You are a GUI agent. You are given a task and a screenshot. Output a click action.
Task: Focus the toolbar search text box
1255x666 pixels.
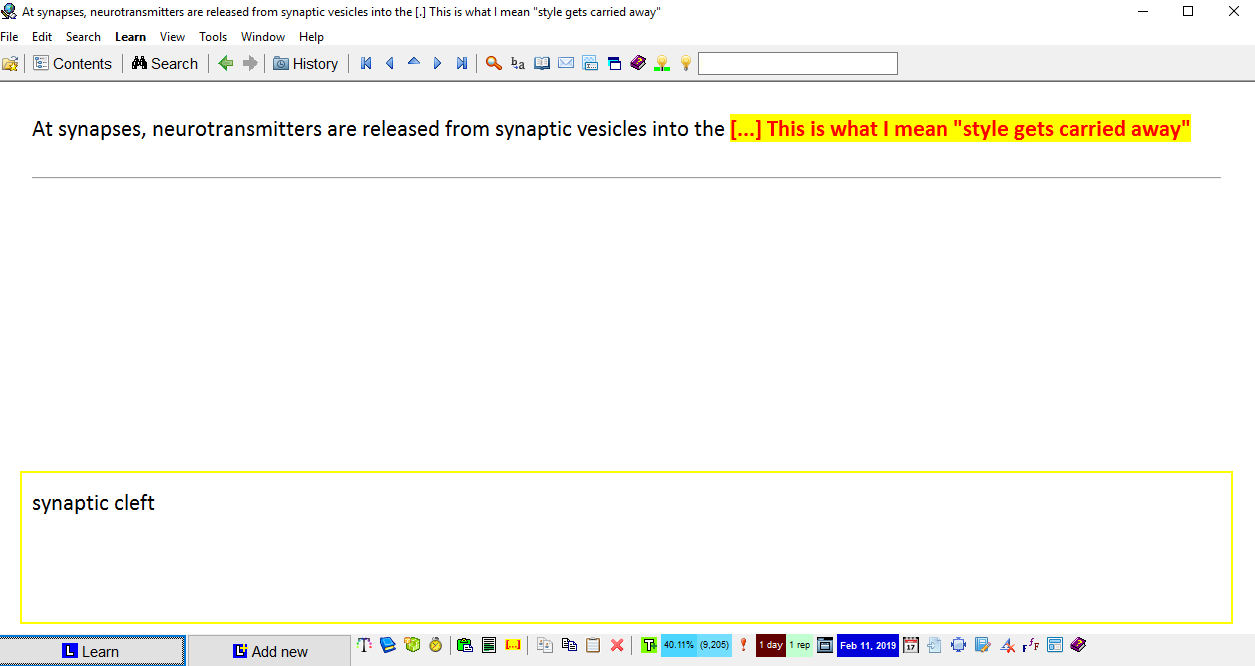click(798, 64)
